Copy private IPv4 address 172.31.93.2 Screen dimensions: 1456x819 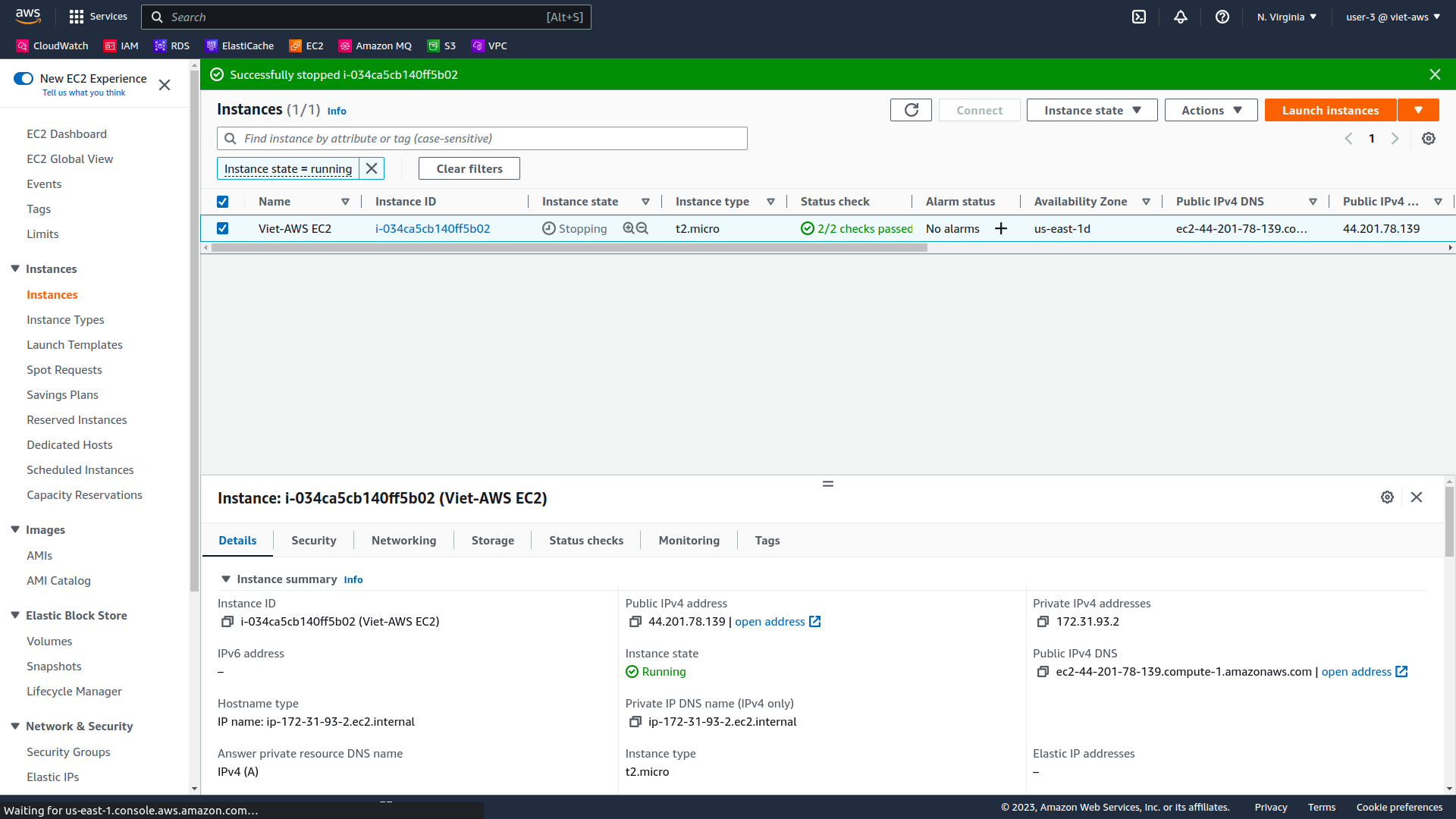click(x=1043, y=622)
